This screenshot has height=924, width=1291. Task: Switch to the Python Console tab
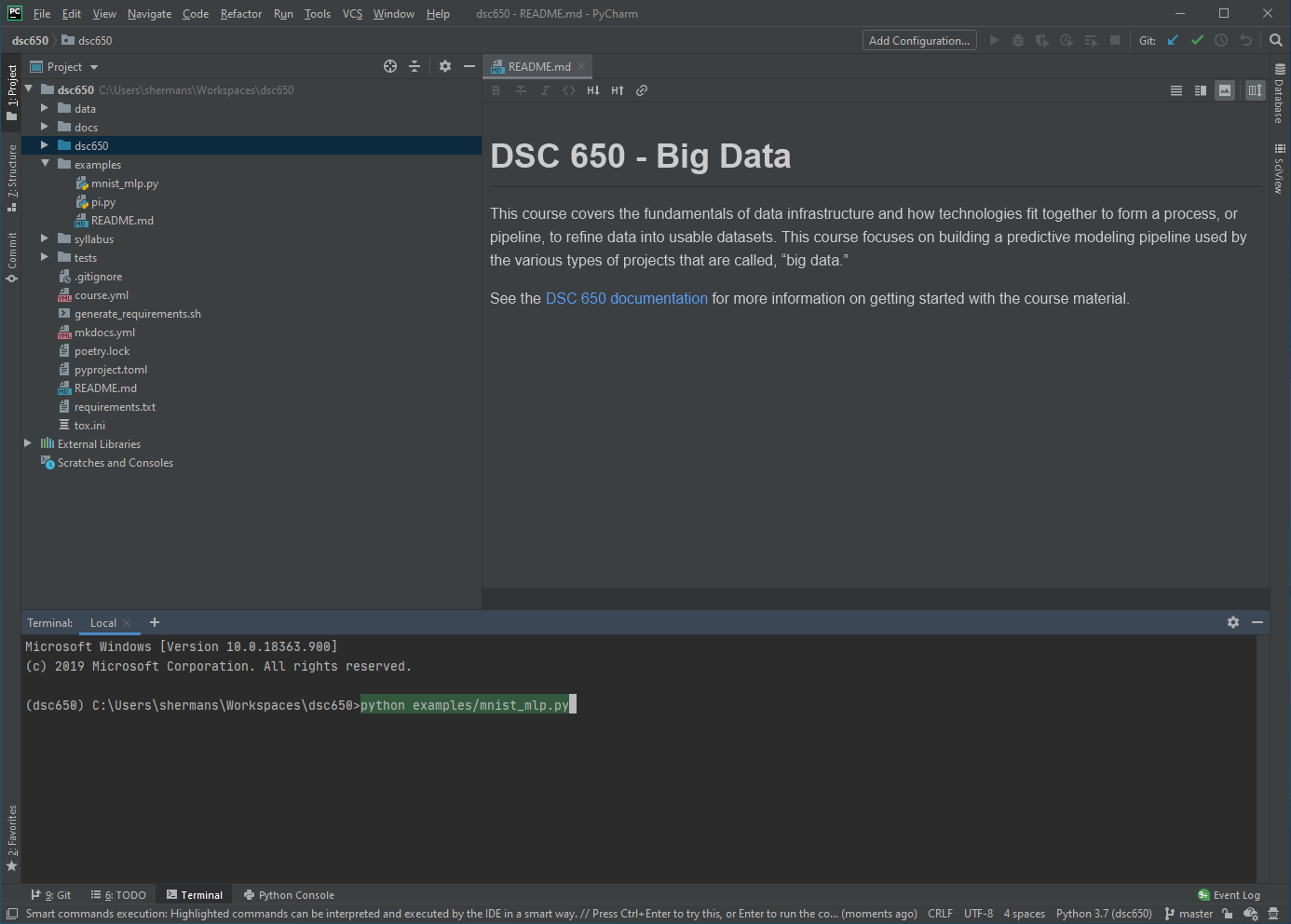[289, 895]
